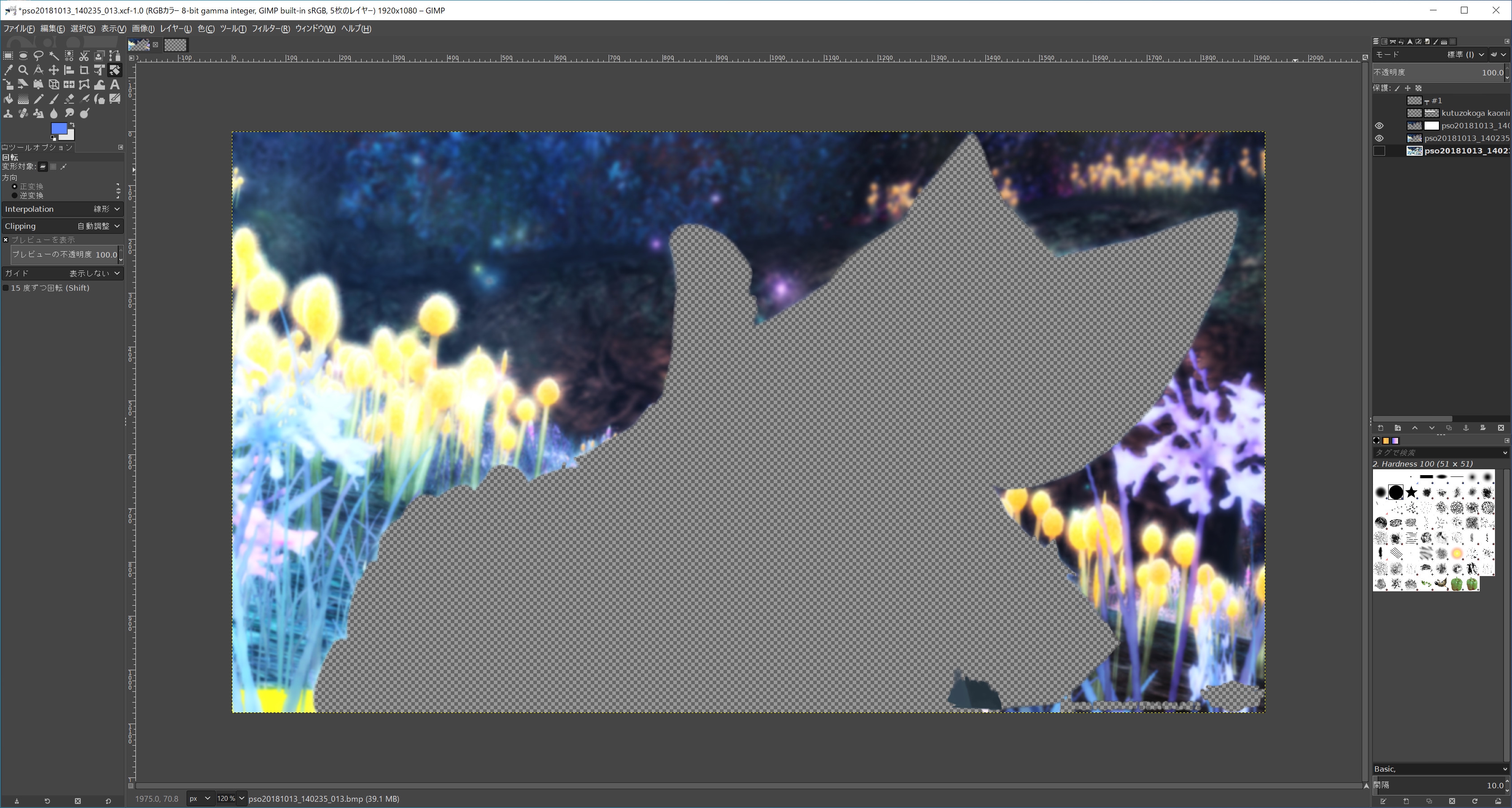This screenshot has width=1512, height=808.
Task: Add a mask to the layer
Action: pos(1483,428)
